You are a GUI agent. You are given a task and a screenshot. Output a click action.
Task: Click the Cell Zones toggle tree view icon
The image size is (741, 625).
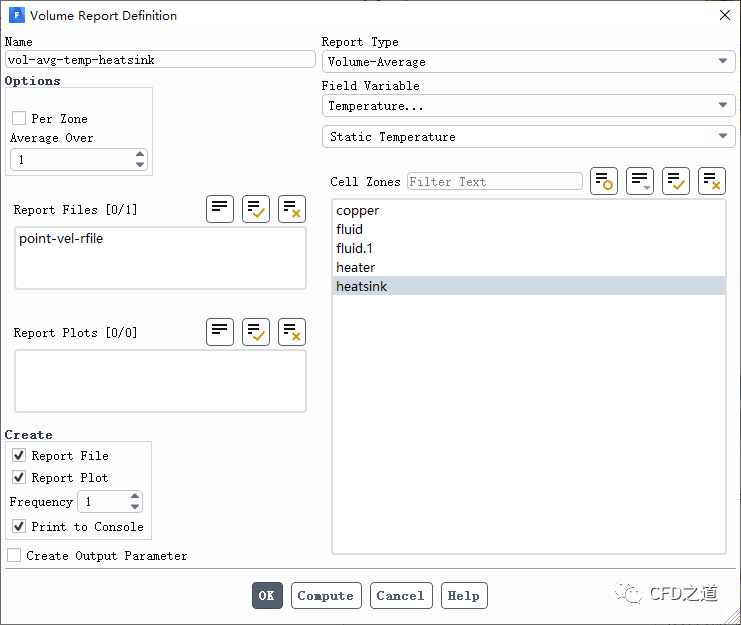point(640,181)
